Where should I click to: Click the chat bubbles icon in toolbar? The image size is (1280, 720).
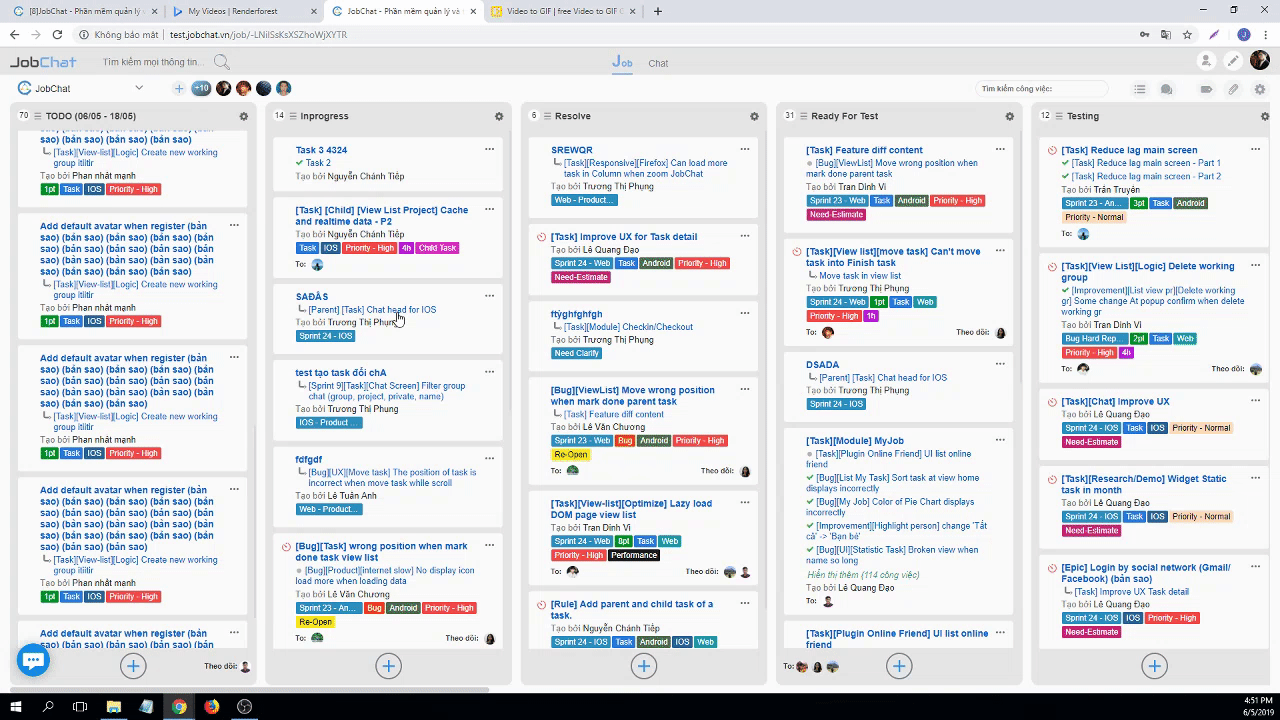point(1166,89)
